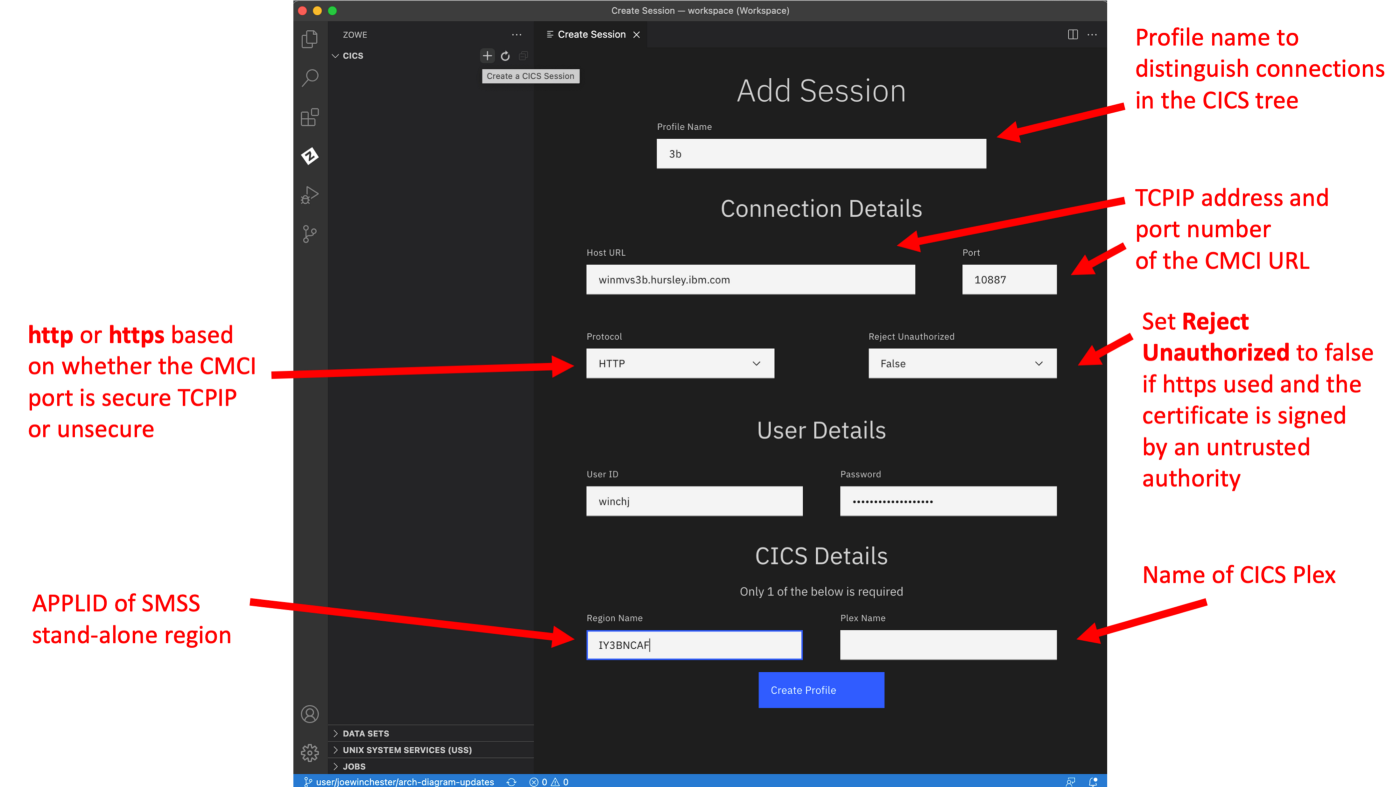Click the Region Name field with IY3BNCAF

pos(694,645)
